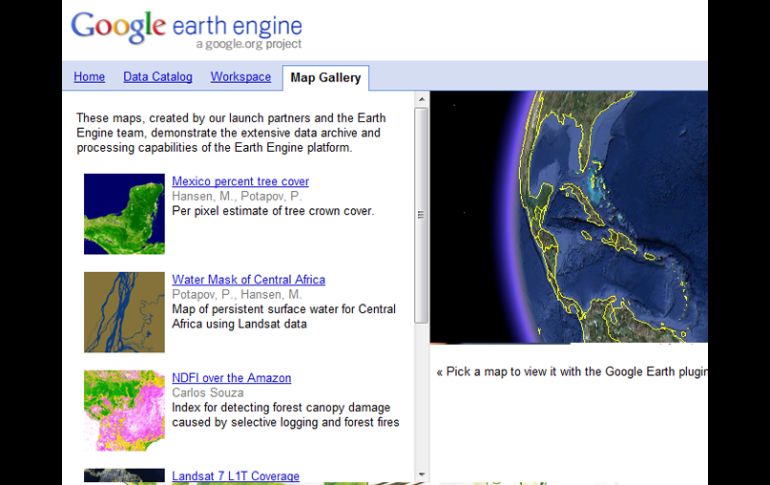
Task: Click the Landsat 7 coverage thumbnail
Action: 124,476
